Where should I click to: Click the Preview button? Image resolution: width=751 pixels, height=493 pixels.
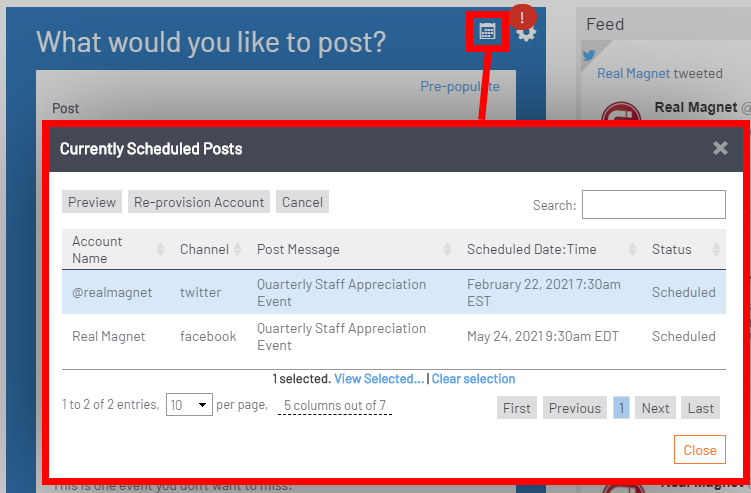[92, 202]
